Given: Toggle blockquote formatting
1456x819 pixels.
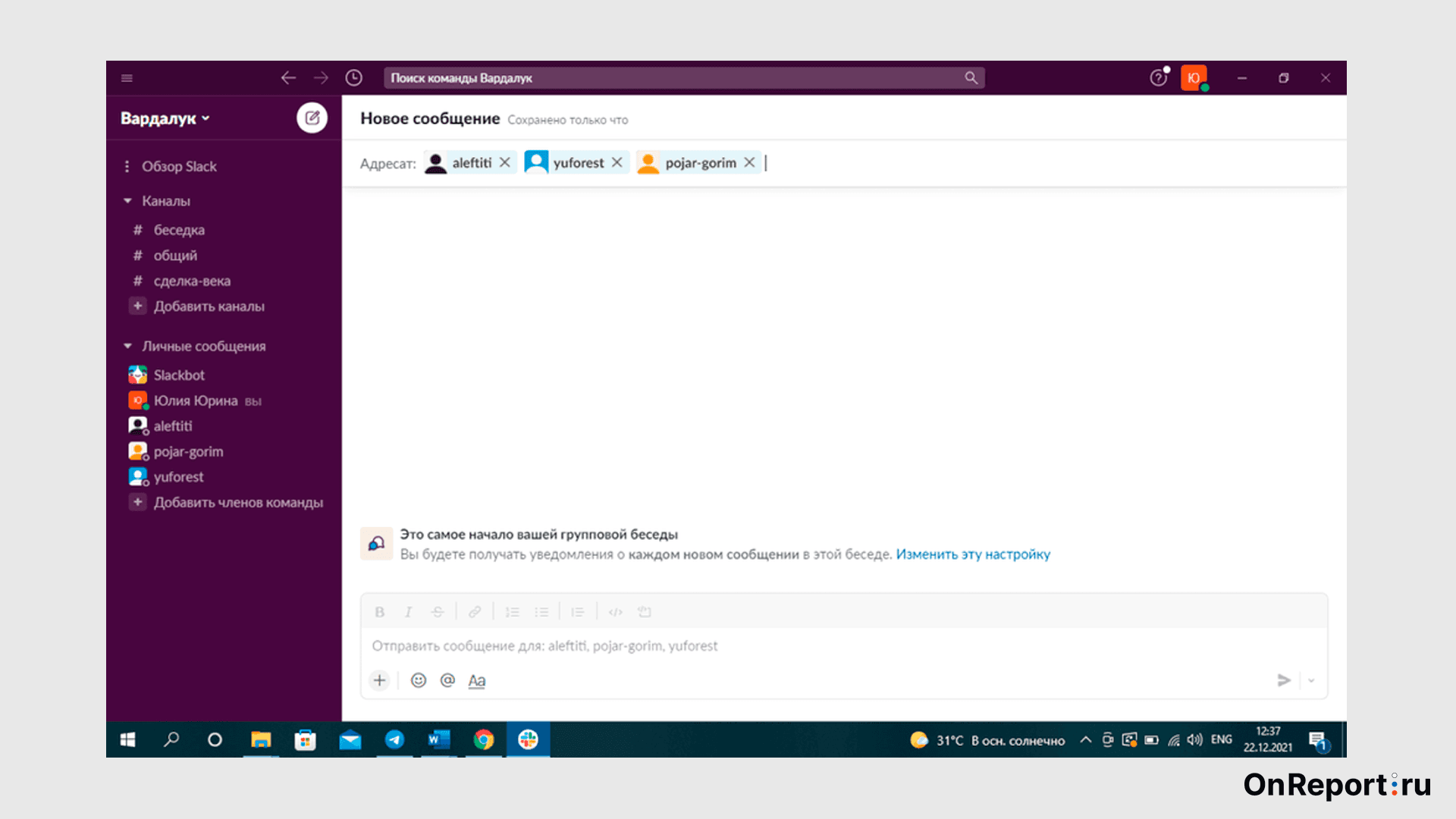Looking at the screenshot, I should (x=578, y=612).
